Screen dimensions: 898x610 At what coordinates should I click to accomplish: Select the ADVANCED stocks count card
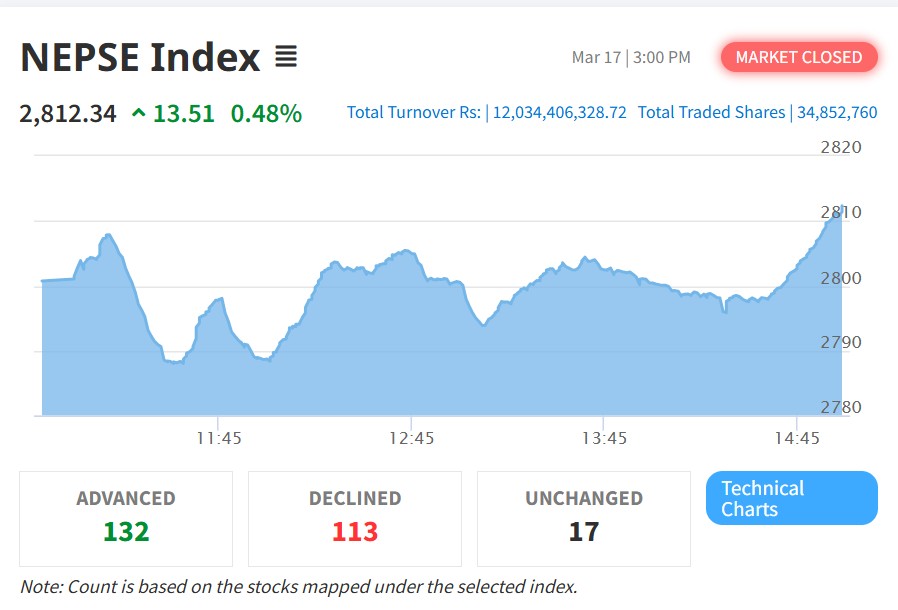tap(126, 518)
